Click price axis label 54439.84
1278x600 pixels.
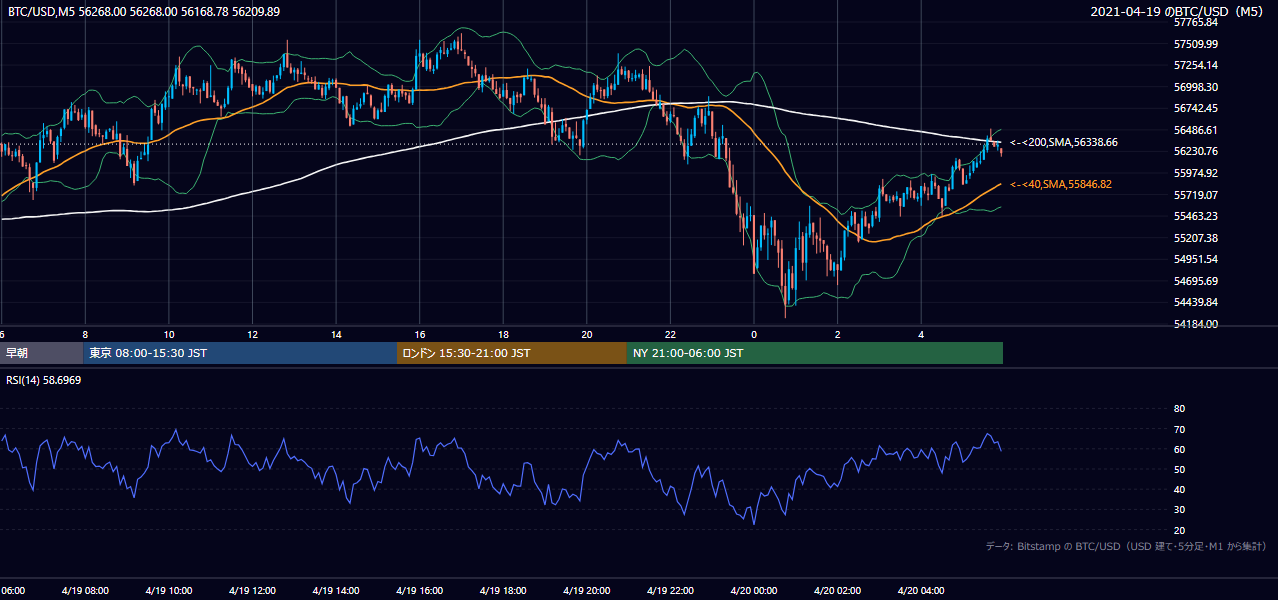pyautogui.click(x=1196, y=302)
